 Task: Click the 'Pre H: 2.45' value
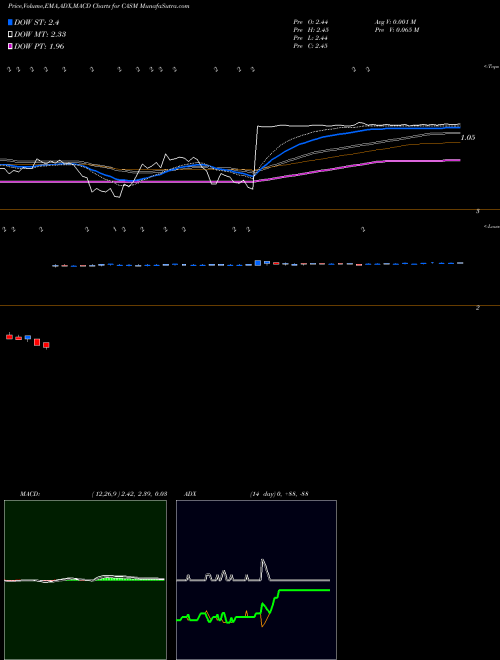pos(311,30)
